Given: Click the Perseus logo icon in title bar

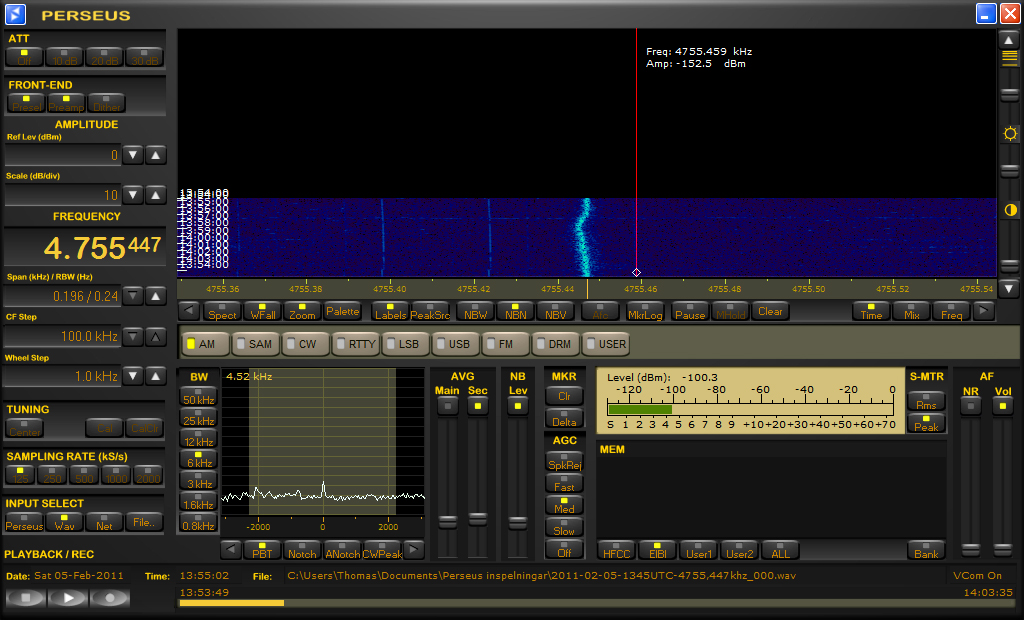Looking at the screenshot, I should pyautogui.click(x=15, y=14).
